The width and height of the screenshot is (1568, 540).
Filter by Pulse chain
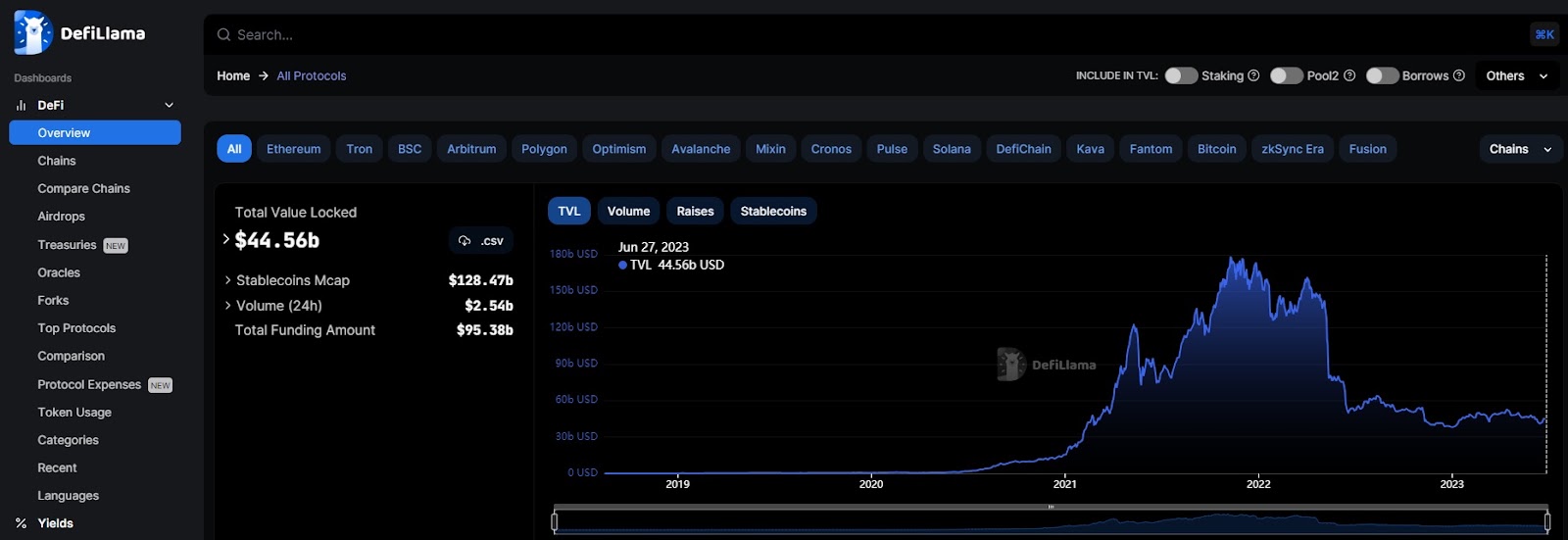892,149
